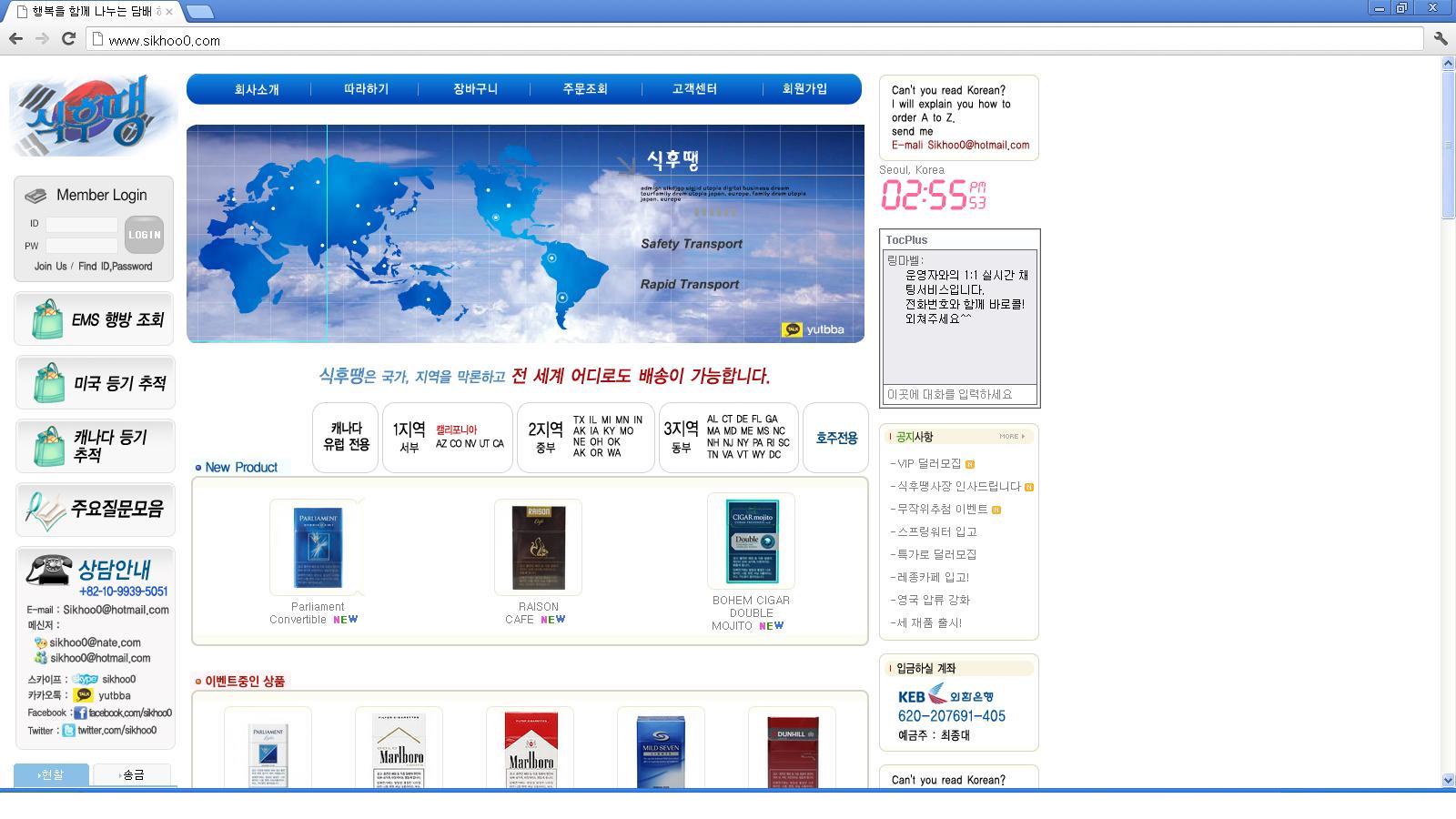Select the 현찰 tab
The height and width of the screenshot is (819, 1456).
[51, 774]
